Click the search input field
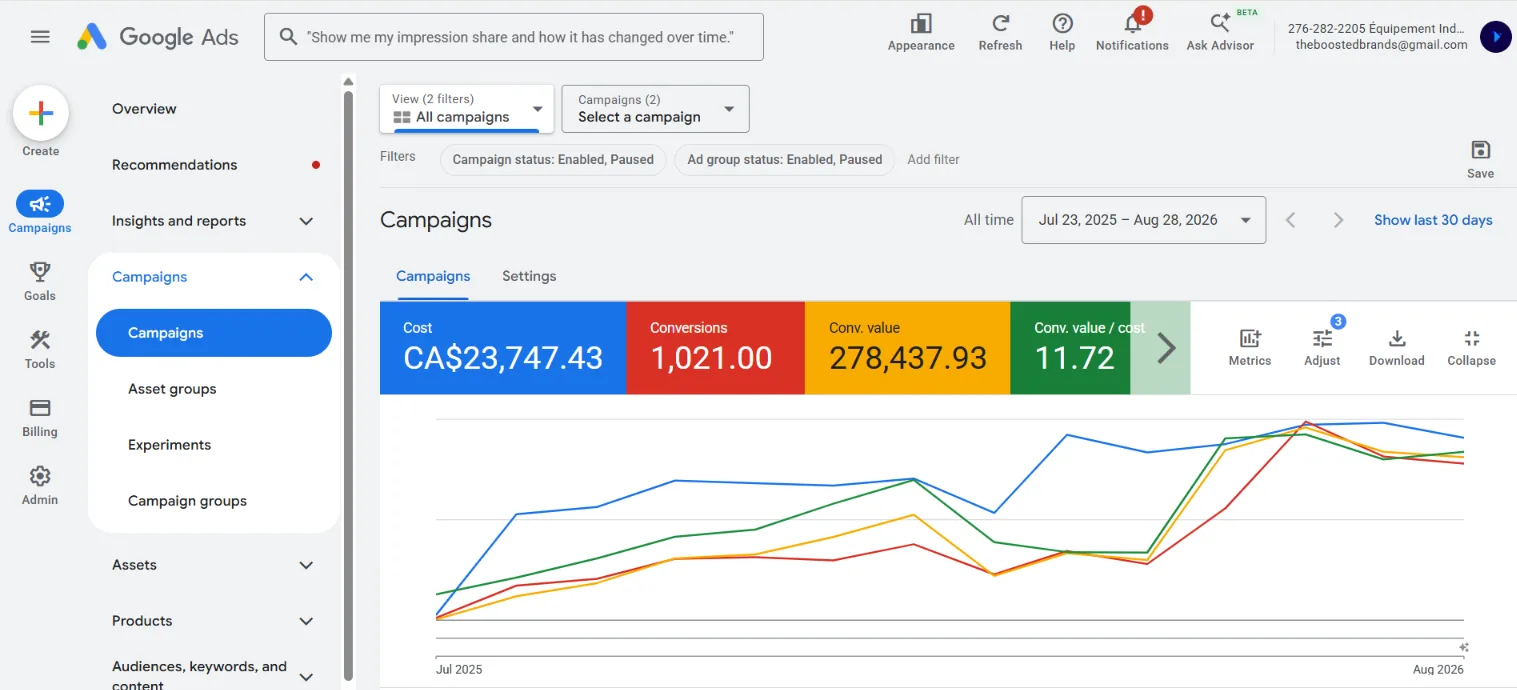 click(514, 37)
